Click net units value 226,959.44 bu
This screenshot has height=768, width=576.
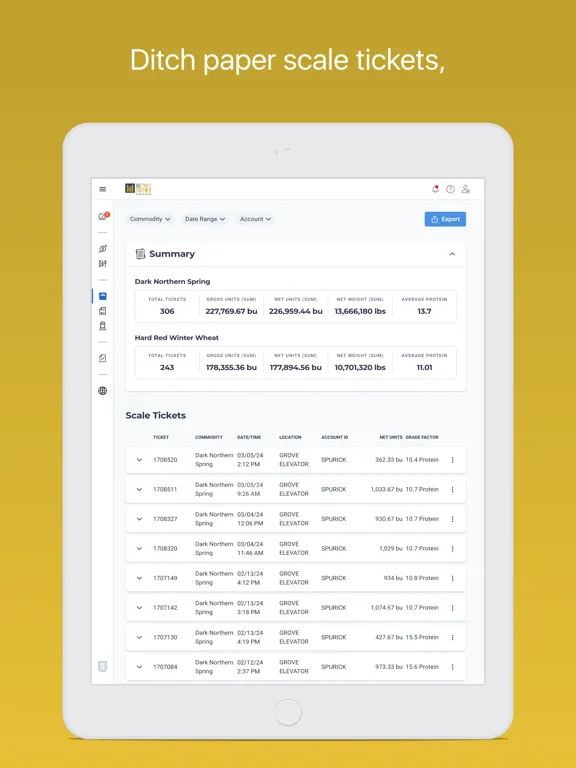[x=296, y=311]
